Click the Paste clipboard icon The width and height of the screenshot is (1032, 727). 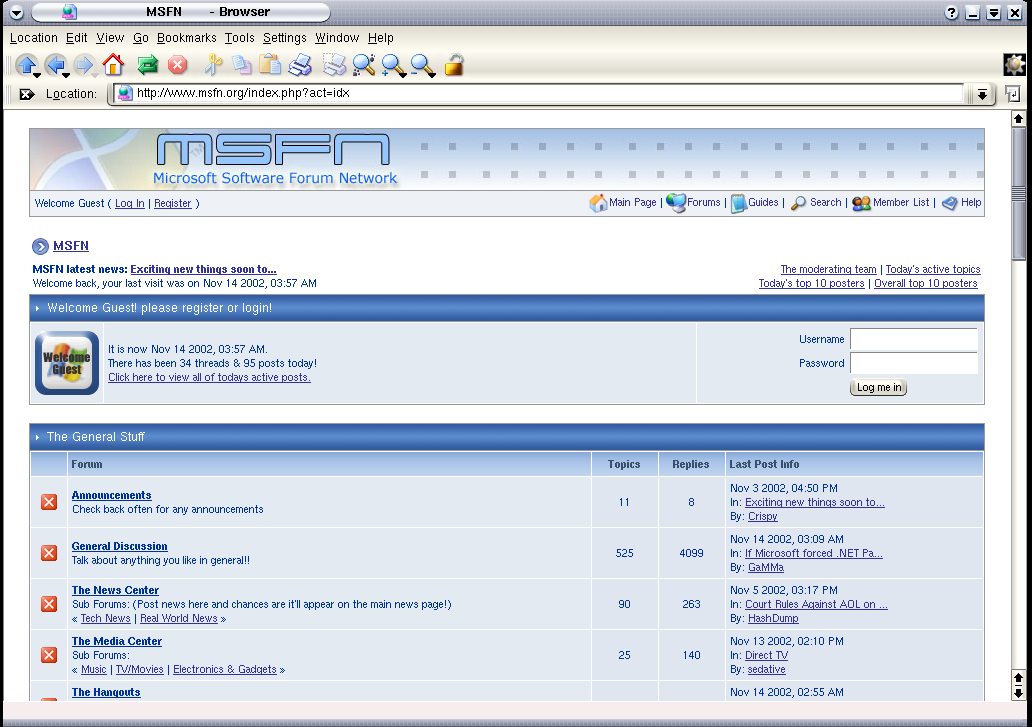270,64
